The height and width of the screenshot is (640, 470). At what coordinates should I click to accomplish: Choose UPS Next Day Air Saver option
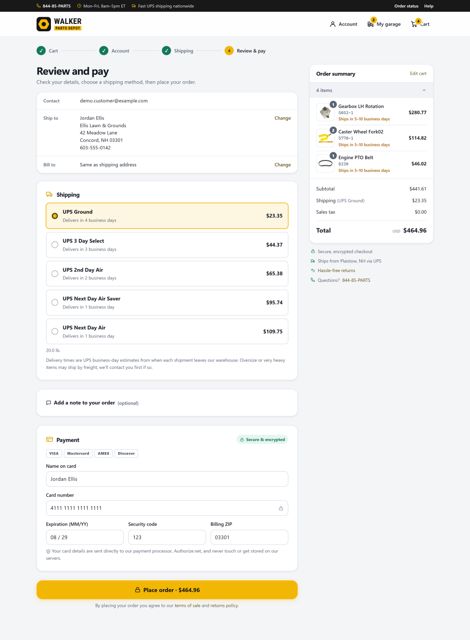(167, 302)
